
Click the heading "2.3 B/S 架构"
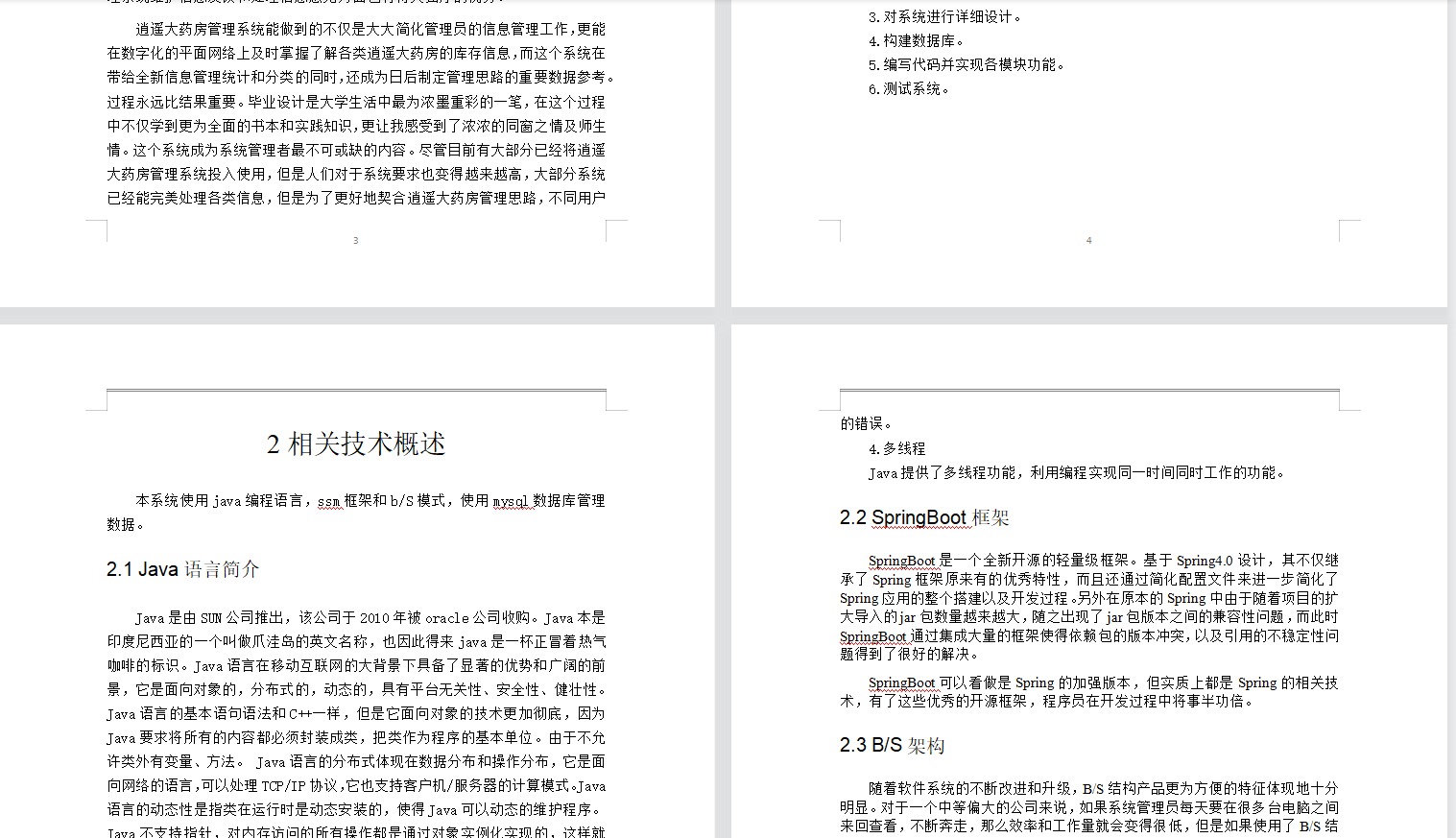point(893,745)
